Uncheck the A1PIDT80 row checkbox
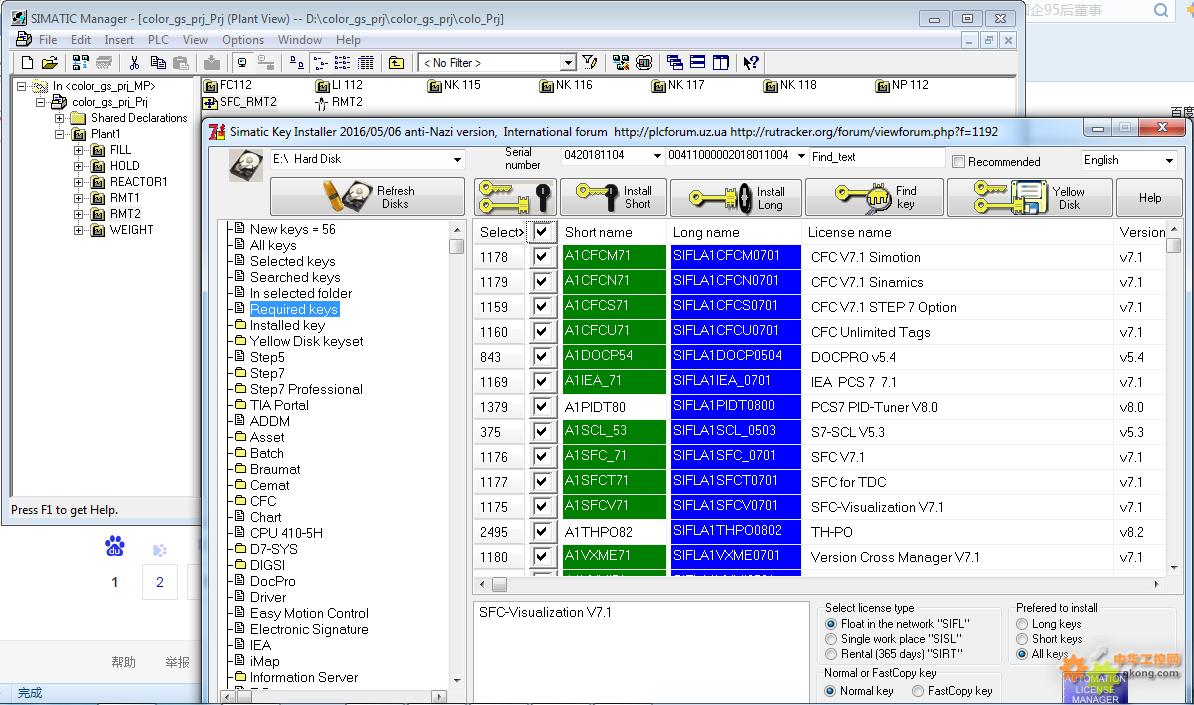This screenshot has width=1194, height=705. [x=541, y=407]
